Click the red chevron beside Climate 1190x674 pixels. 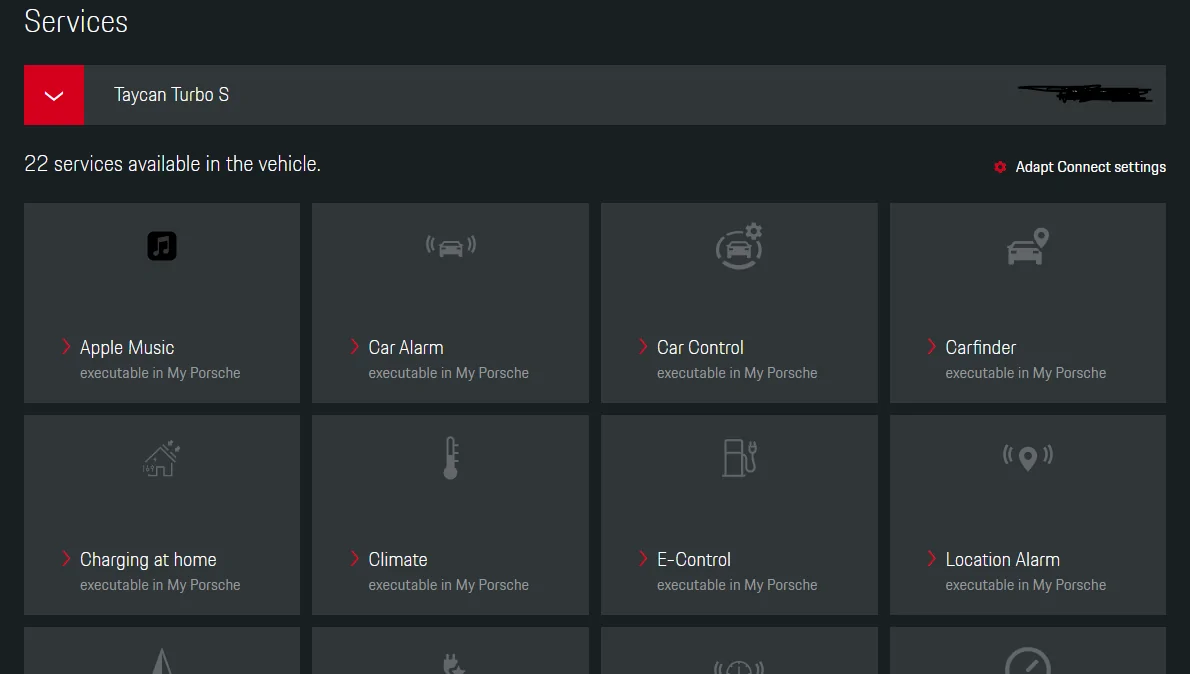tap(354, 559)
